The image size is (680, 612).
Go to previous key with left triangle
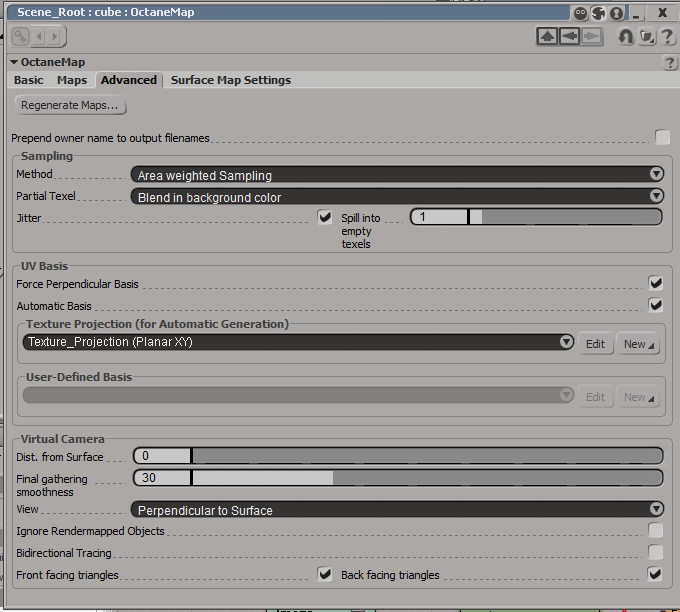click(39, 36)
